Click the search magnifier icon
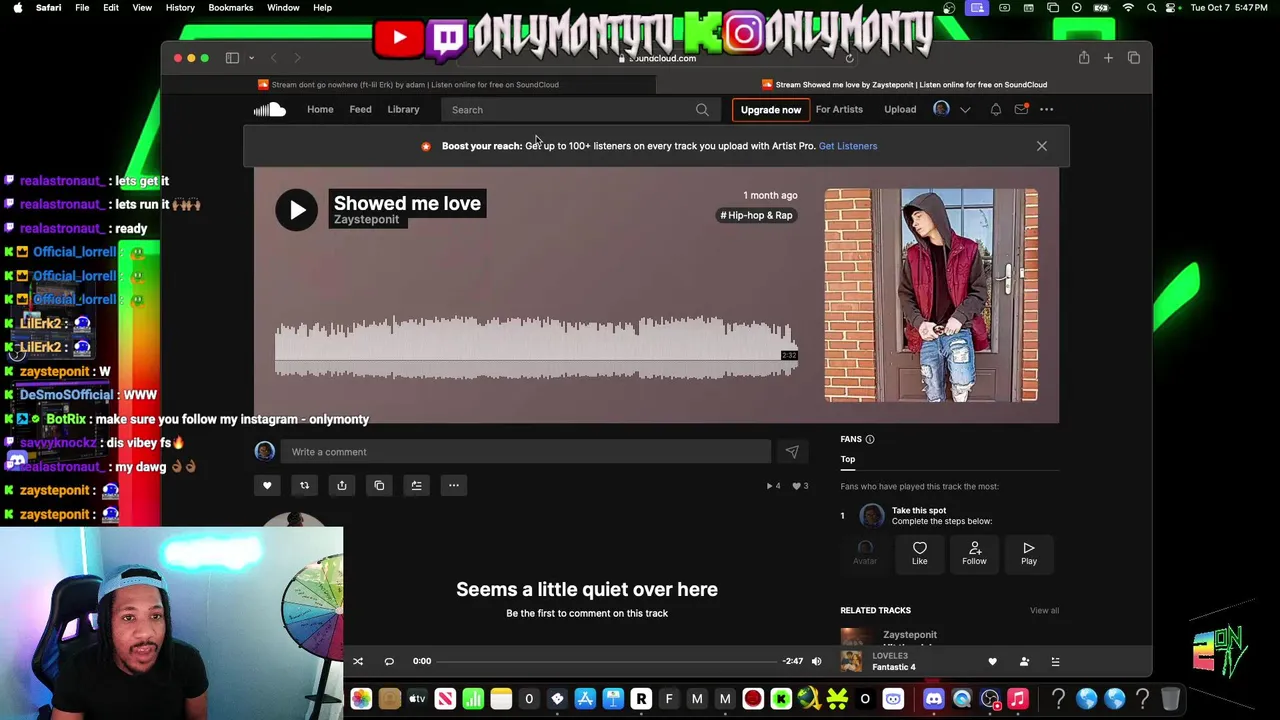Viewport: 1280px width, 720px height. click(x=702, y=110)
